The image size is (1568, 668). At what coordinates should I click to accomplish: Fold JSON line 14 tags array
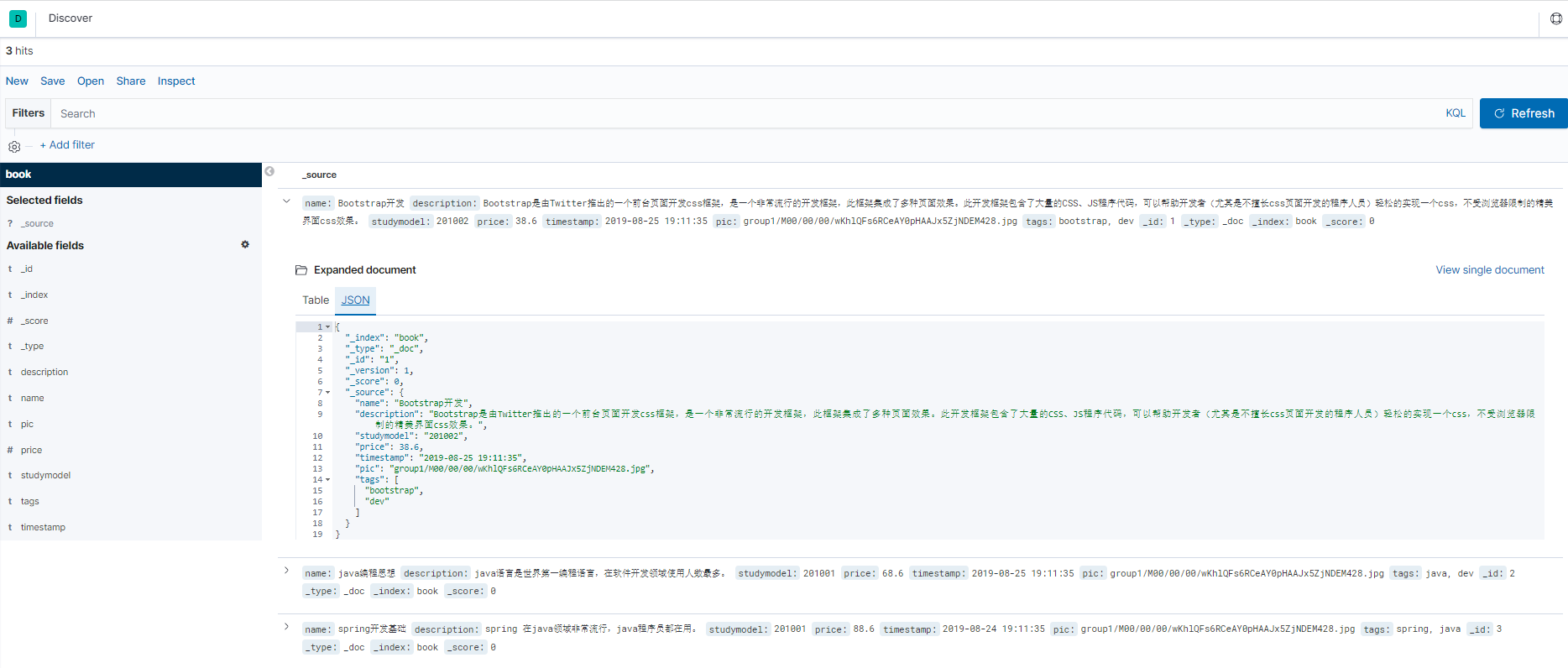click(x=328, y=480)
